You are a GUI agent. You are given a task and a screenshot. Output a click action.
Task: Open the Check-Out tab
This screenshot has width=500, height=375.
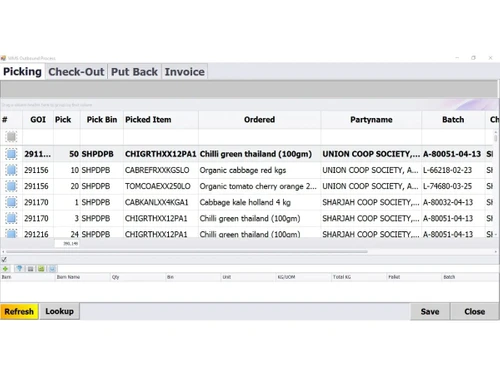(x=76, y=72)
